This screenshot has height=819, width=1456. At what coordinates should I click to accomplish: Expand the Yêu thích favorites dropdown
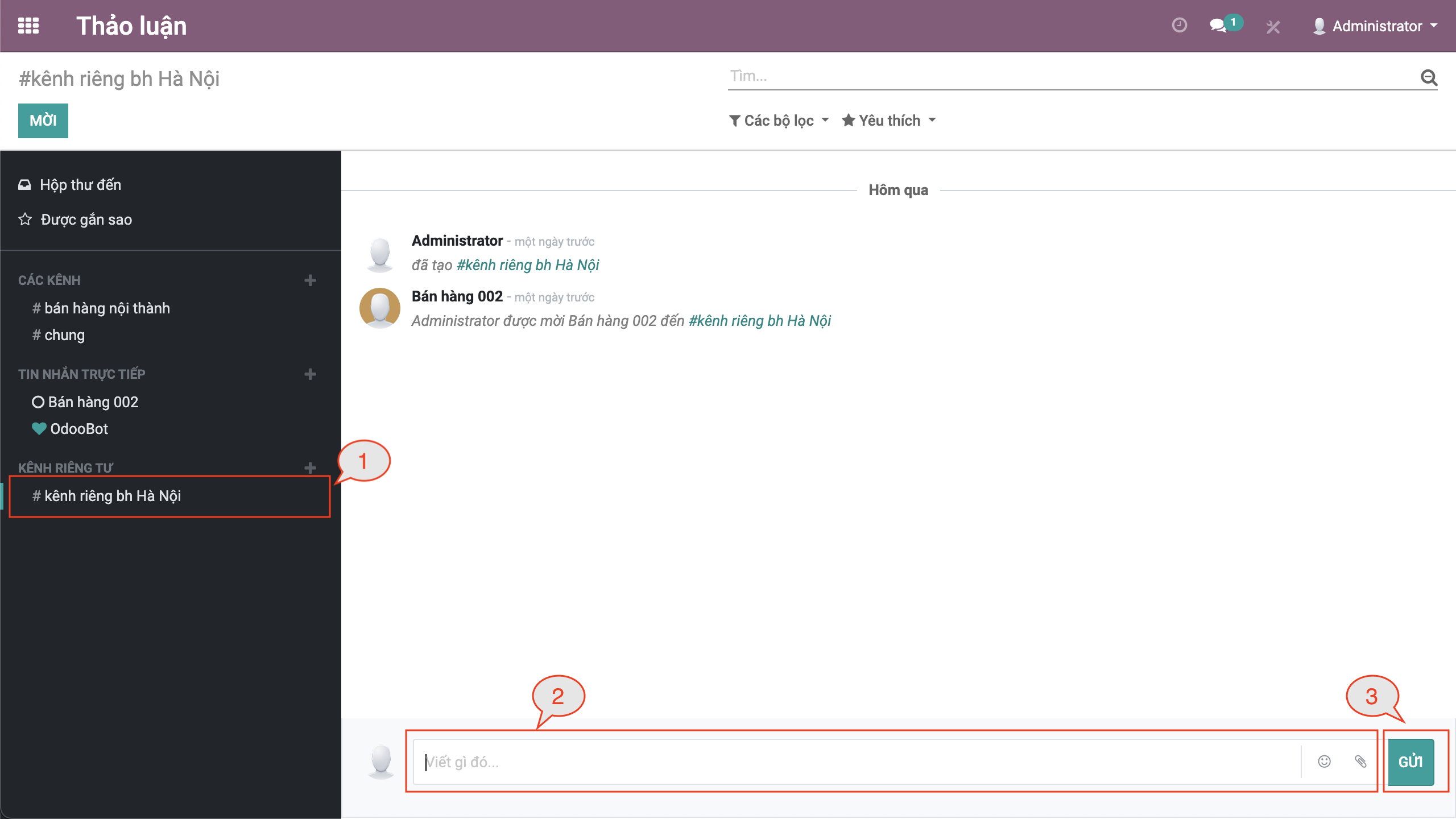pos(889,121)
